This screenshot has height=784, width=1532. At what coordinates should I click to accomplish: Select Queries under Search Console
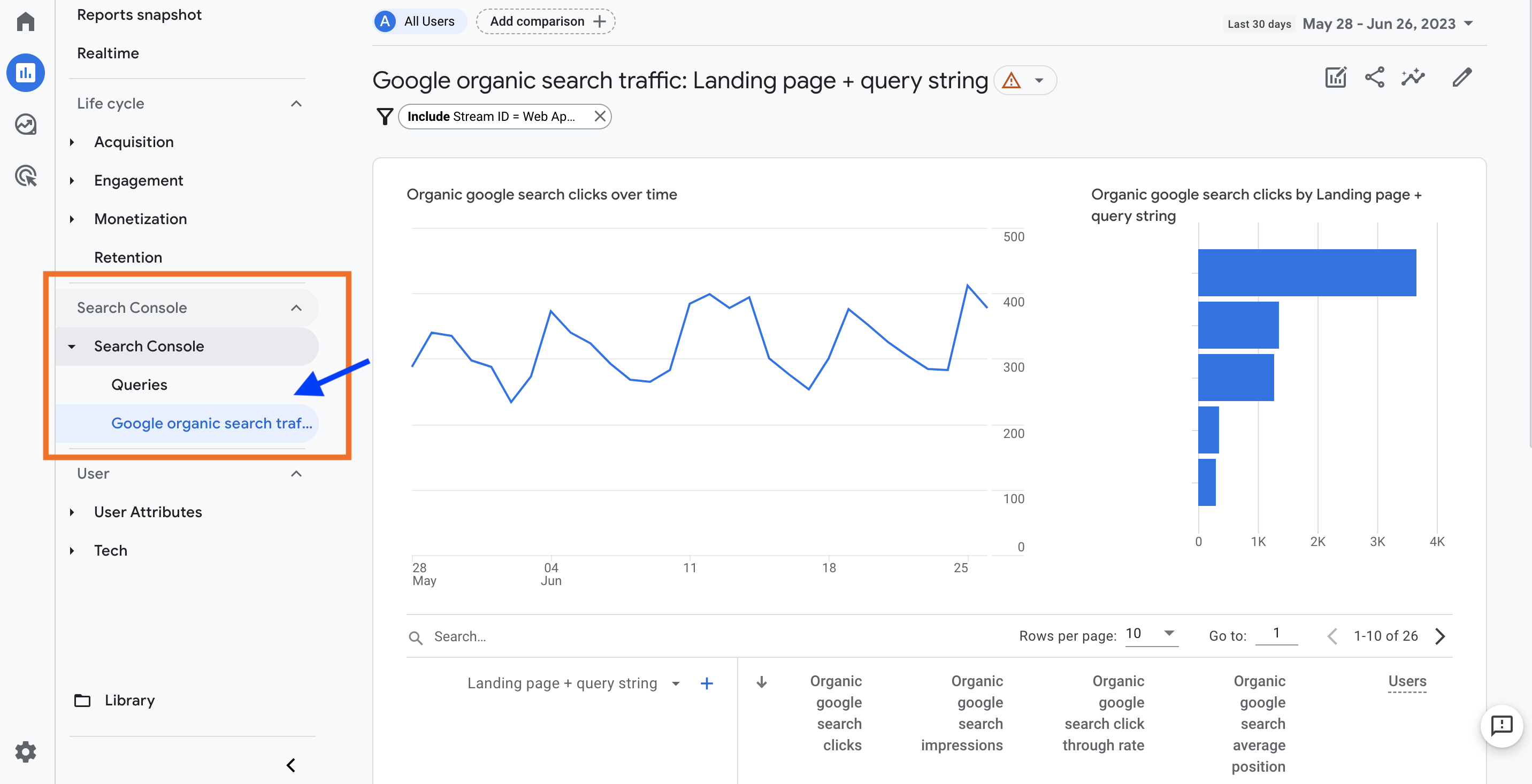139,384
